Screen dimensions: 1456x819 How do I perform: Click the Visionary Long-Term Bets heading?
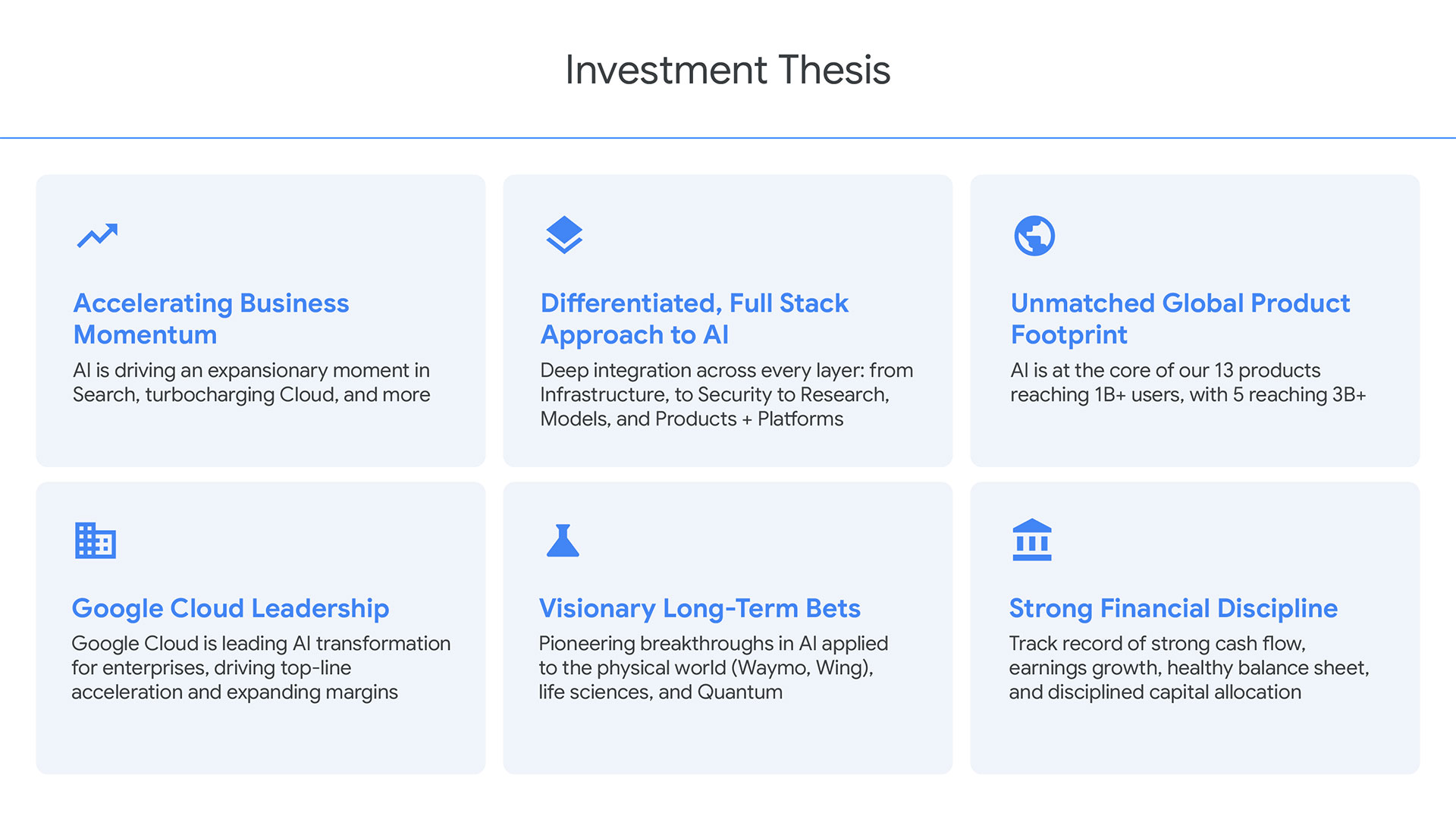pos(699,608)
